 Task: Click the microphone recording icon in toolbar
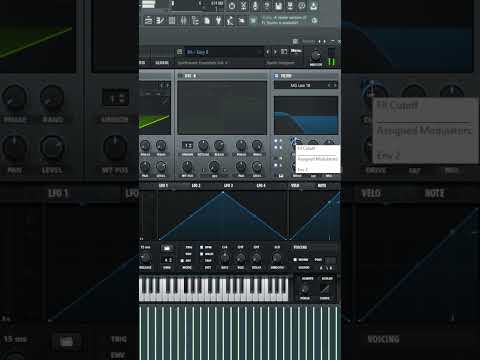(255, 6)
